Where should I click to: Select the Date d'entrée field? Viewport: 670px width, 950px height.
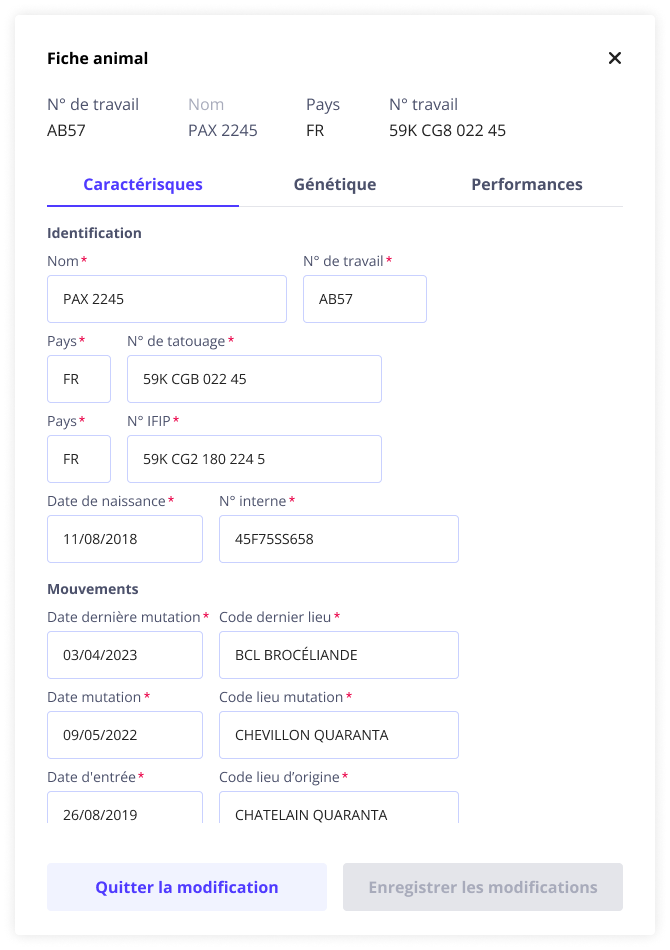point(125,808)
